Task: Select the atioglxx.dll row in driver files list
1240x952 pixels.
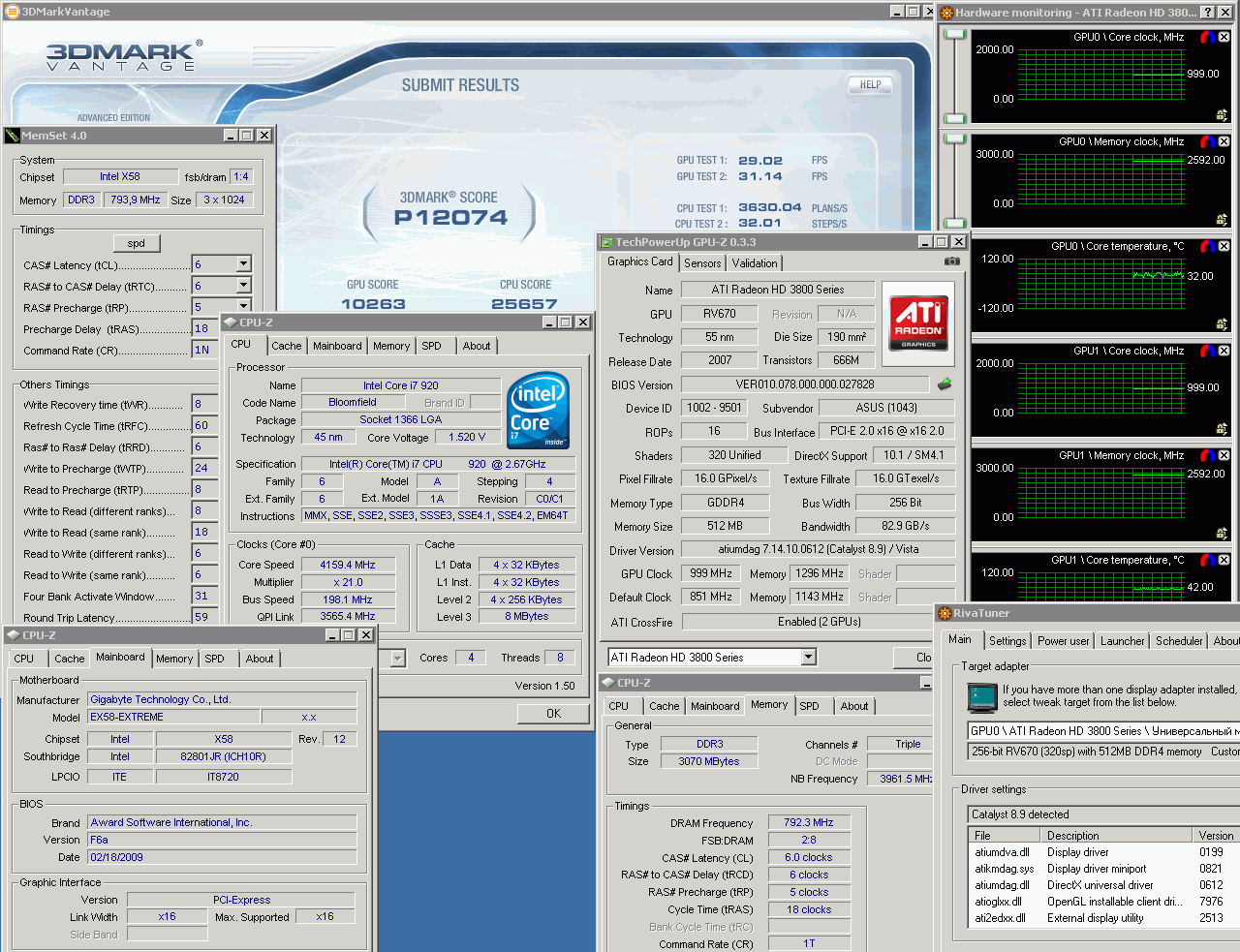Action: point(1104,902)
